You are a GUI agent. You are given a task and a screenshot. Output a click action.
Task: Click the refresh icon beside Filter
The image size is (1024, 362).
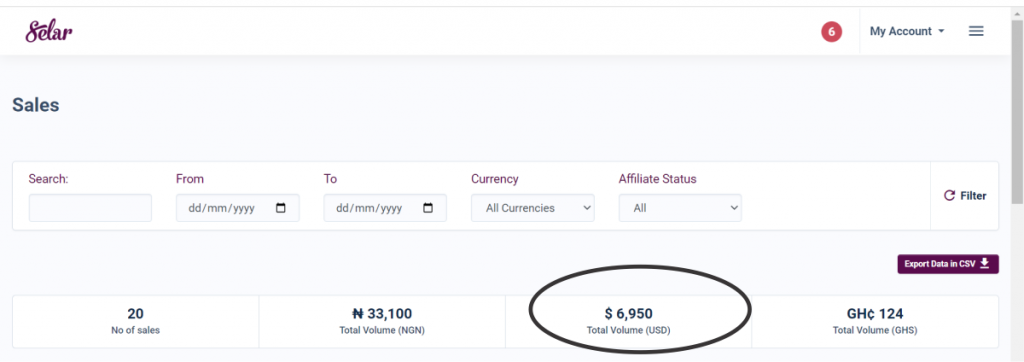(x=950, y=195)
